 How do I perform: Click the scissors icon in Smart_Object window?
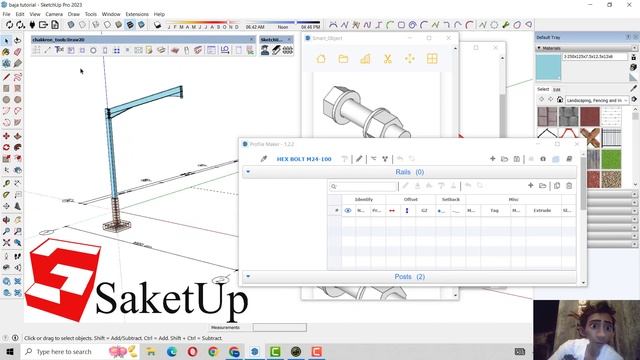(387, 59)
